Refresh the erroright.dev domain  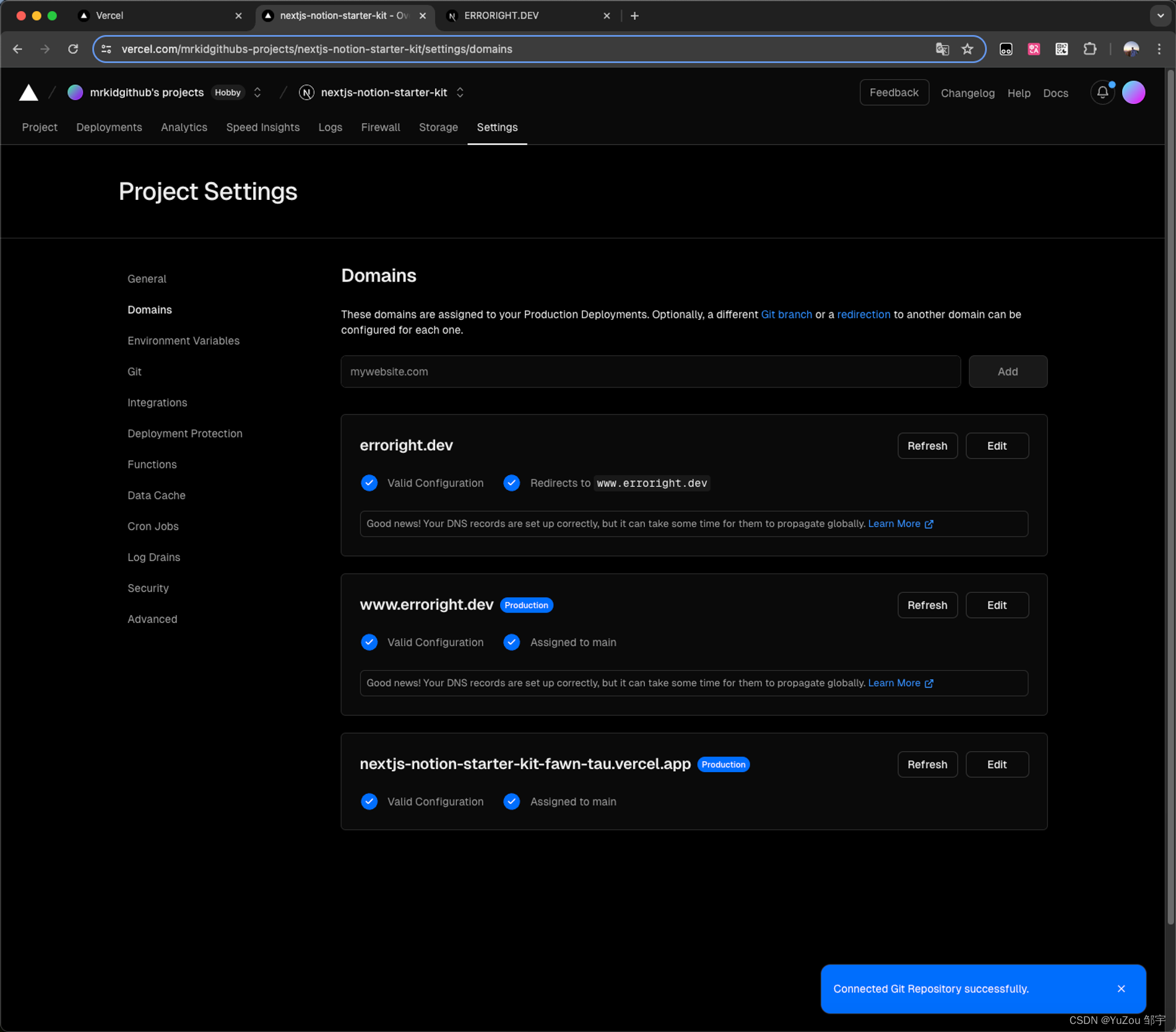point(927,446)
